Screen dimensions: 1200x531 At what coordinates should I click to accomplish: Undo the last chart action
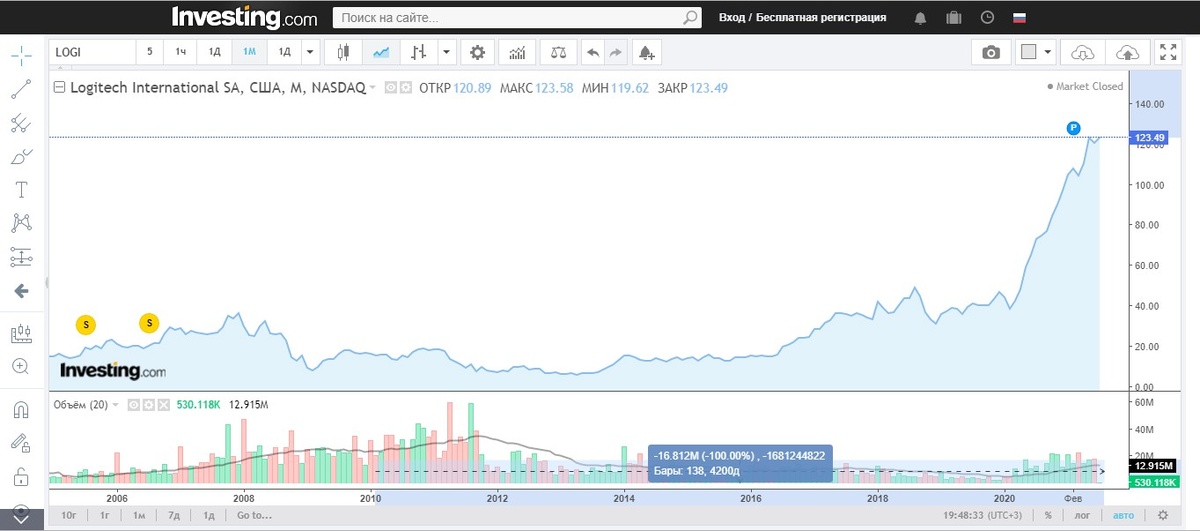[x=593, y=52]
